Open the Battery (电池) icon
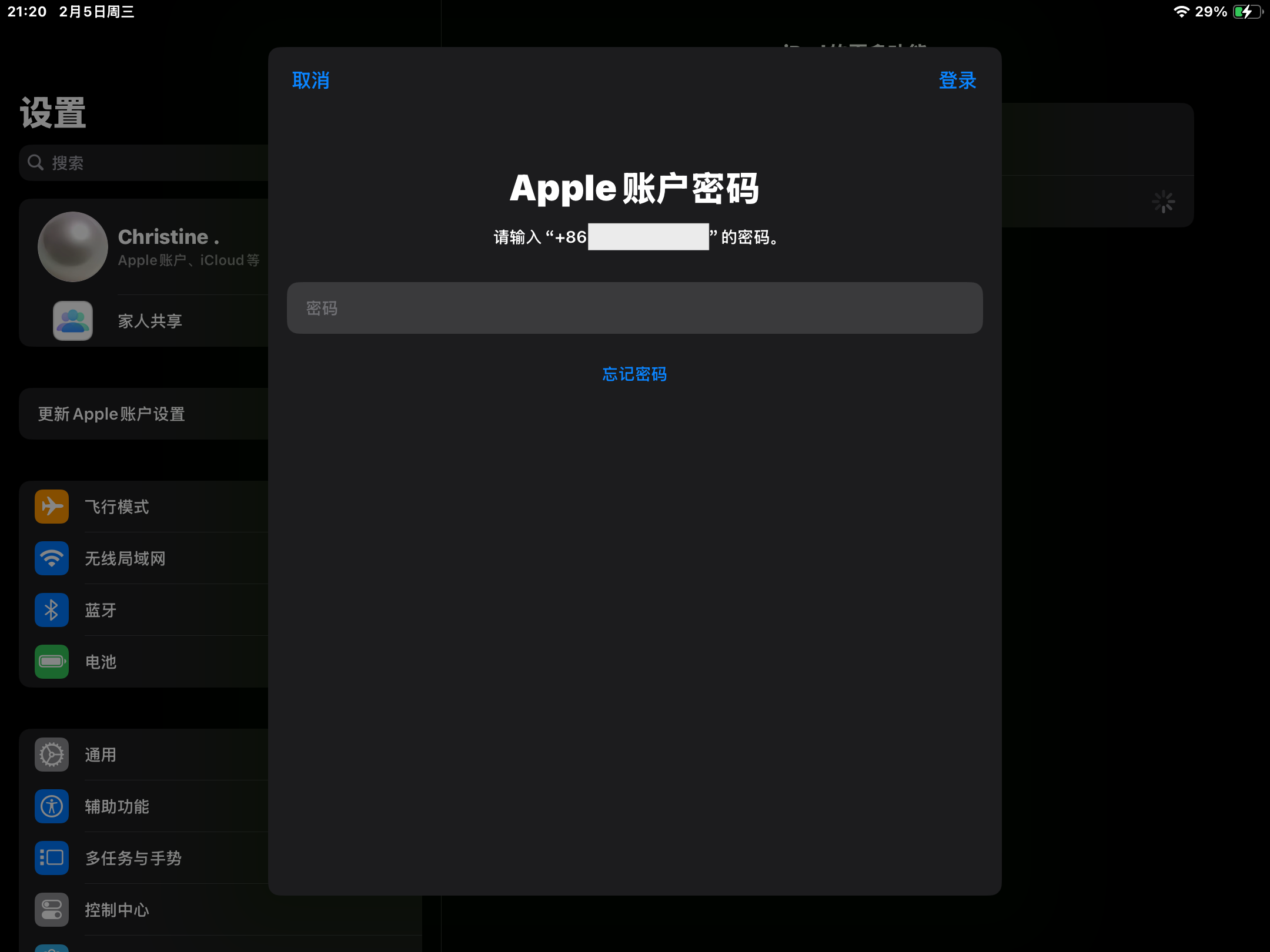1270x952 pixels. point(52,662)
